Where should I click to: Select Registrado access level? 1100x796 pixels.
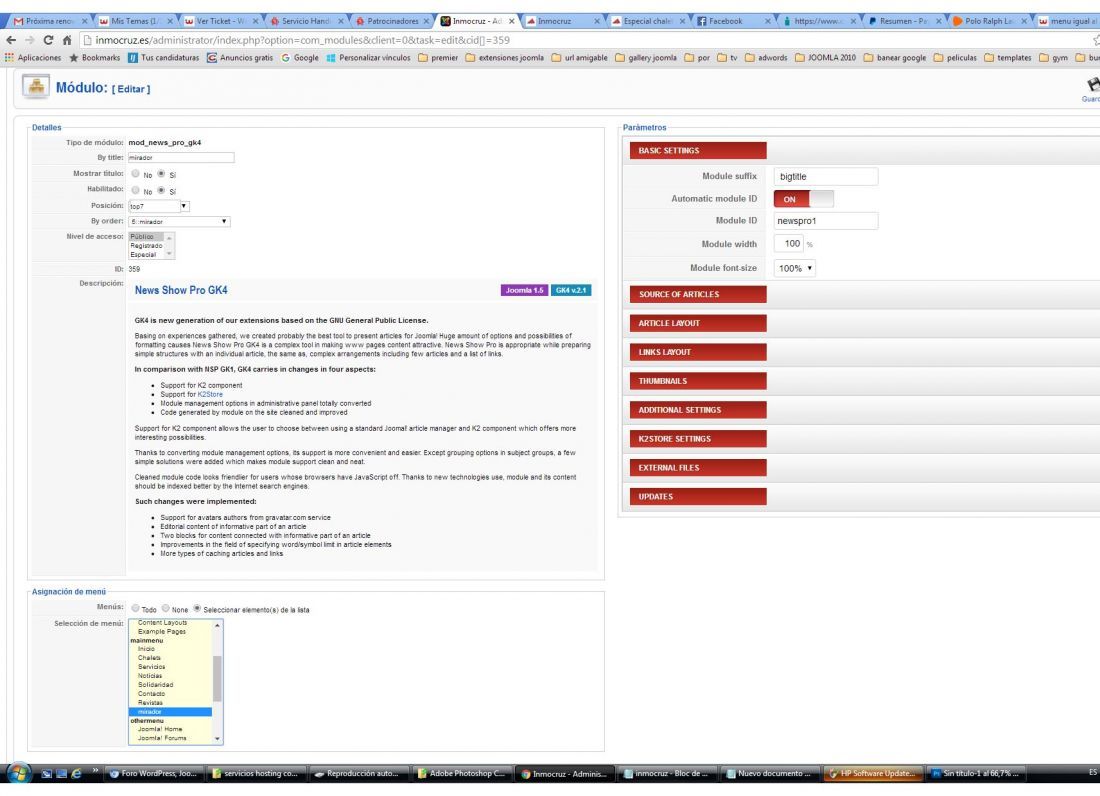[146, 245]
